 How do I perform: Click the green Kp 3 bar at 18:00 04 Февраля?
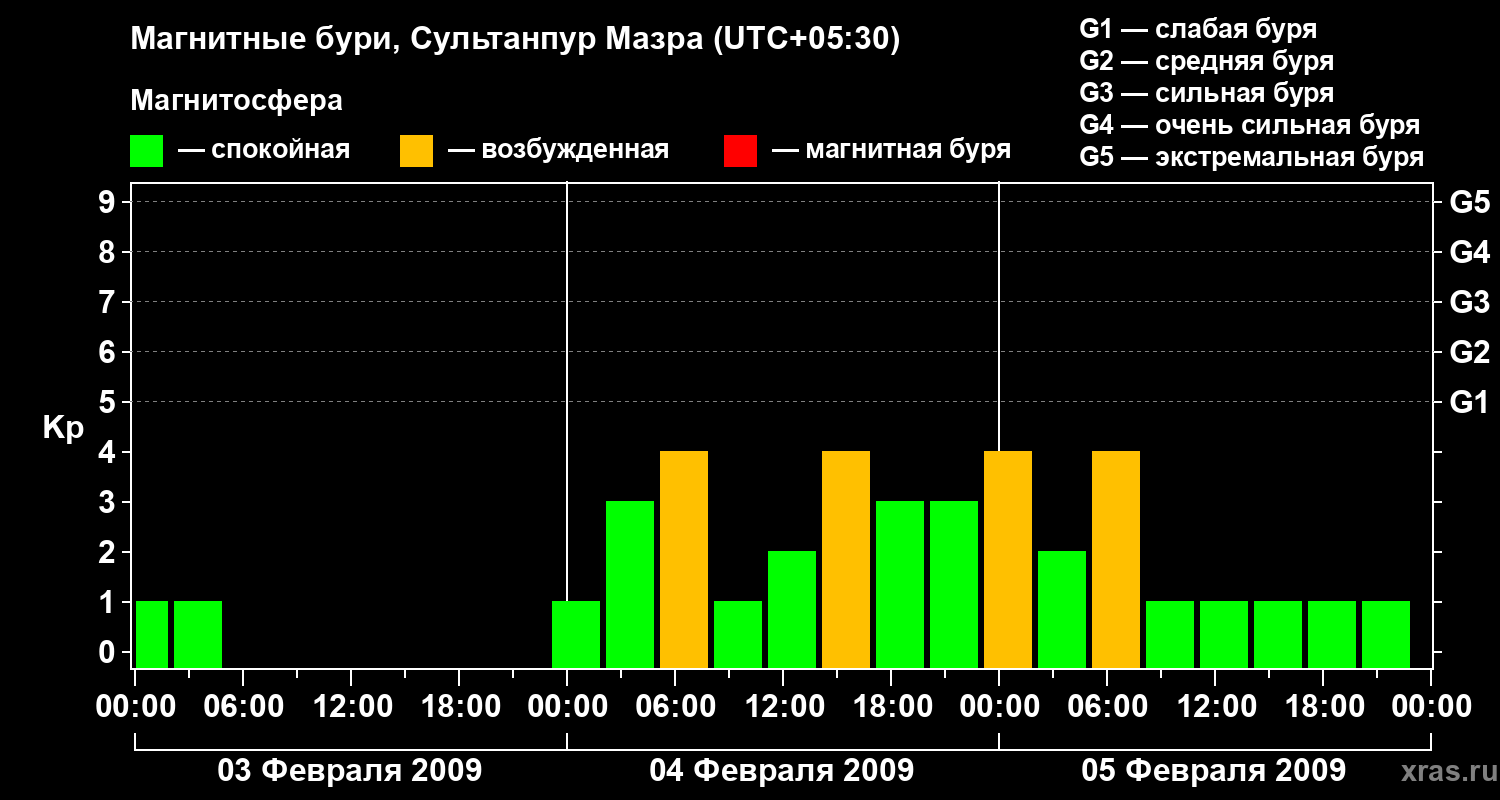pos(900,585)
